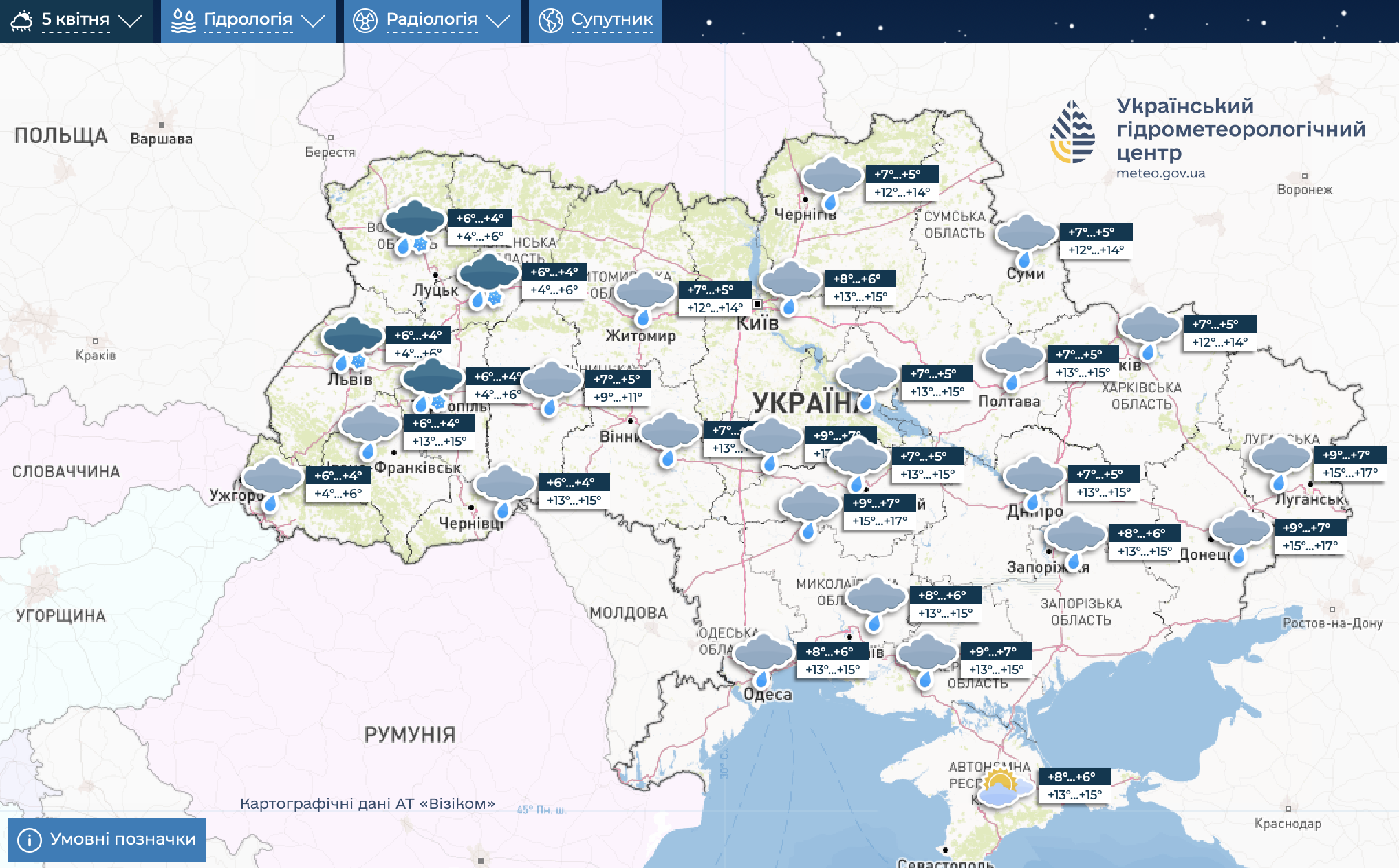Click Kyiv temperature label +8°...+6°
Viewport: 1399px width, 868px height.
click(858, 279)
